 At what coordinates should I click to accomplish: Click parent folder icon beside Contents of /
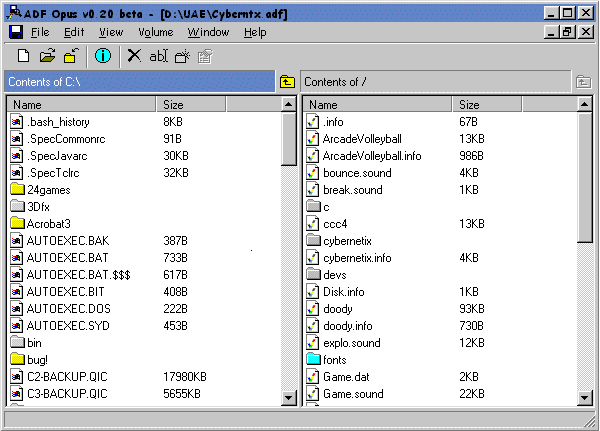583,82
